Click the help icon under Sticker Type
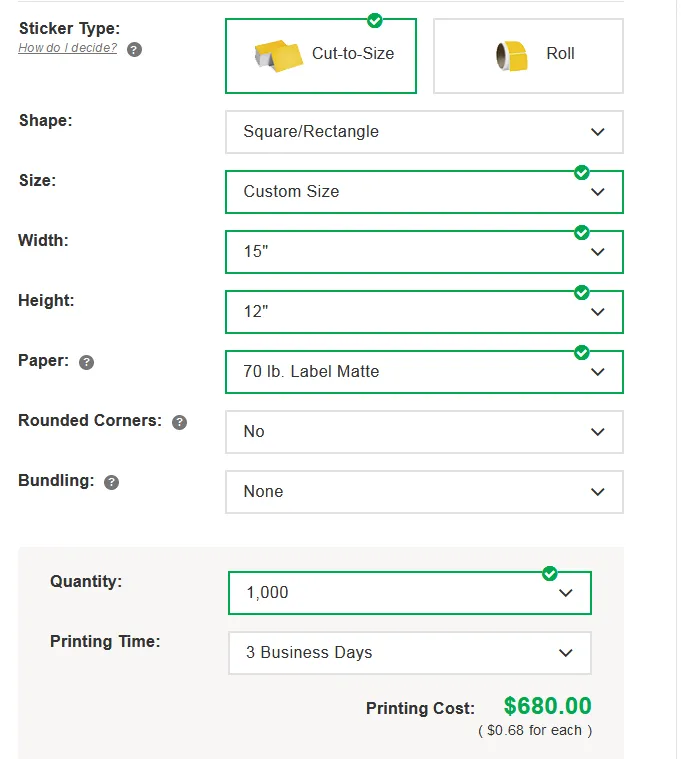 click(135, 49)
